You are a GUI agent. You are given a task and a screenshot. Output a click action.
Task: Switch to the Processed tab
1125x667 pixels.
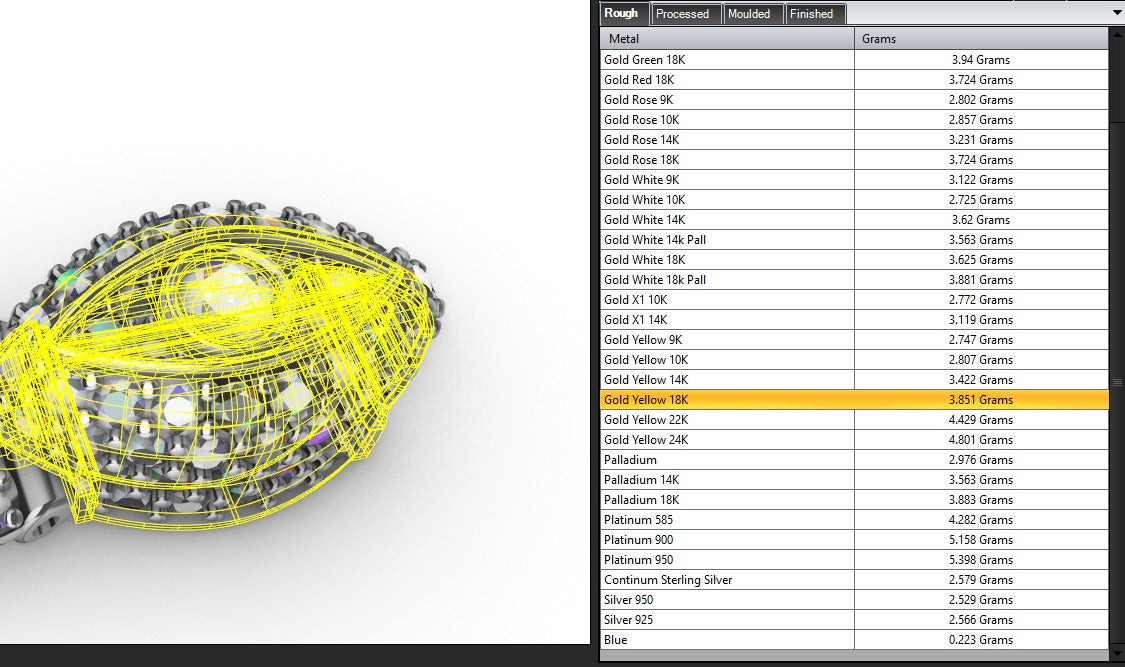[682, 14]
